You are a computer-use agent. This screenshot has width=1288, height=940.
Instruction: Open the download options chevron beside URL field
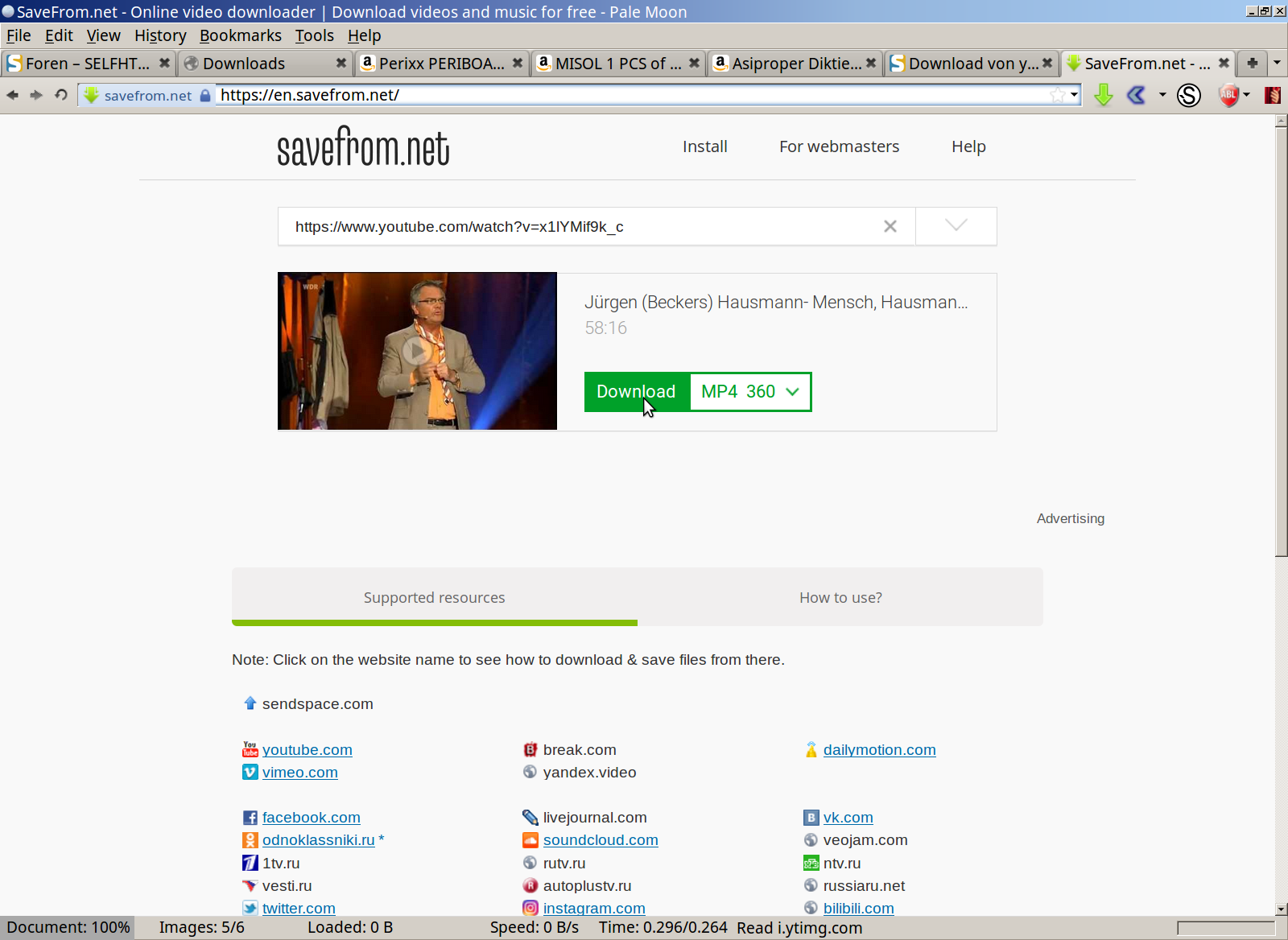[x=955, y=226]
